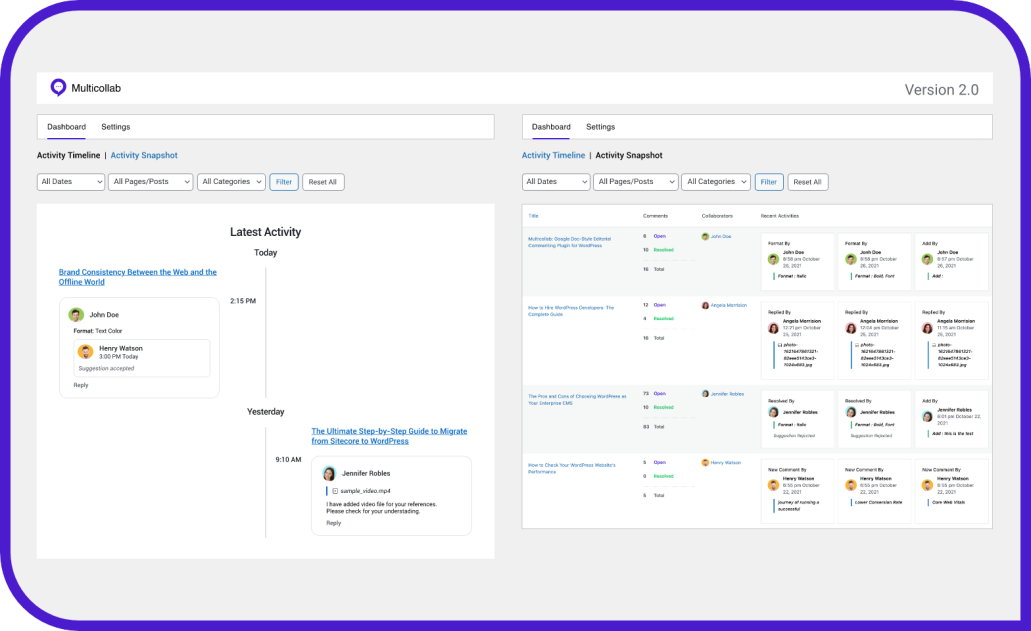The width and height of the screenshot is (1031, 631).
Task: Select the Settings tab in the Activity Timeline panel
Action: pos(116,127)
